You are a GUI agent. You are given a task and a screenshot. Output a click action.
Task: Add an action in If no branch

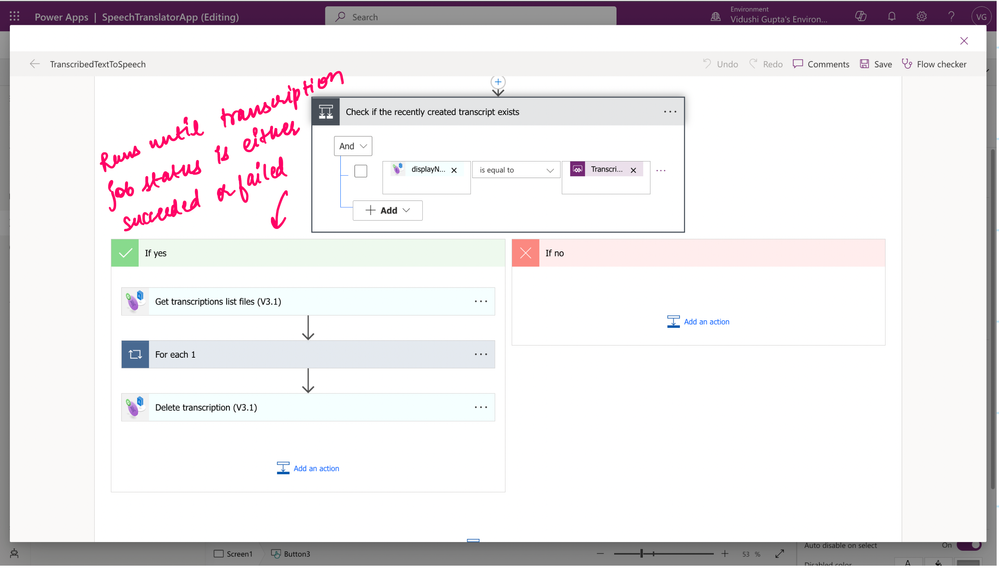pyautogui.click(x=698, y=322)
